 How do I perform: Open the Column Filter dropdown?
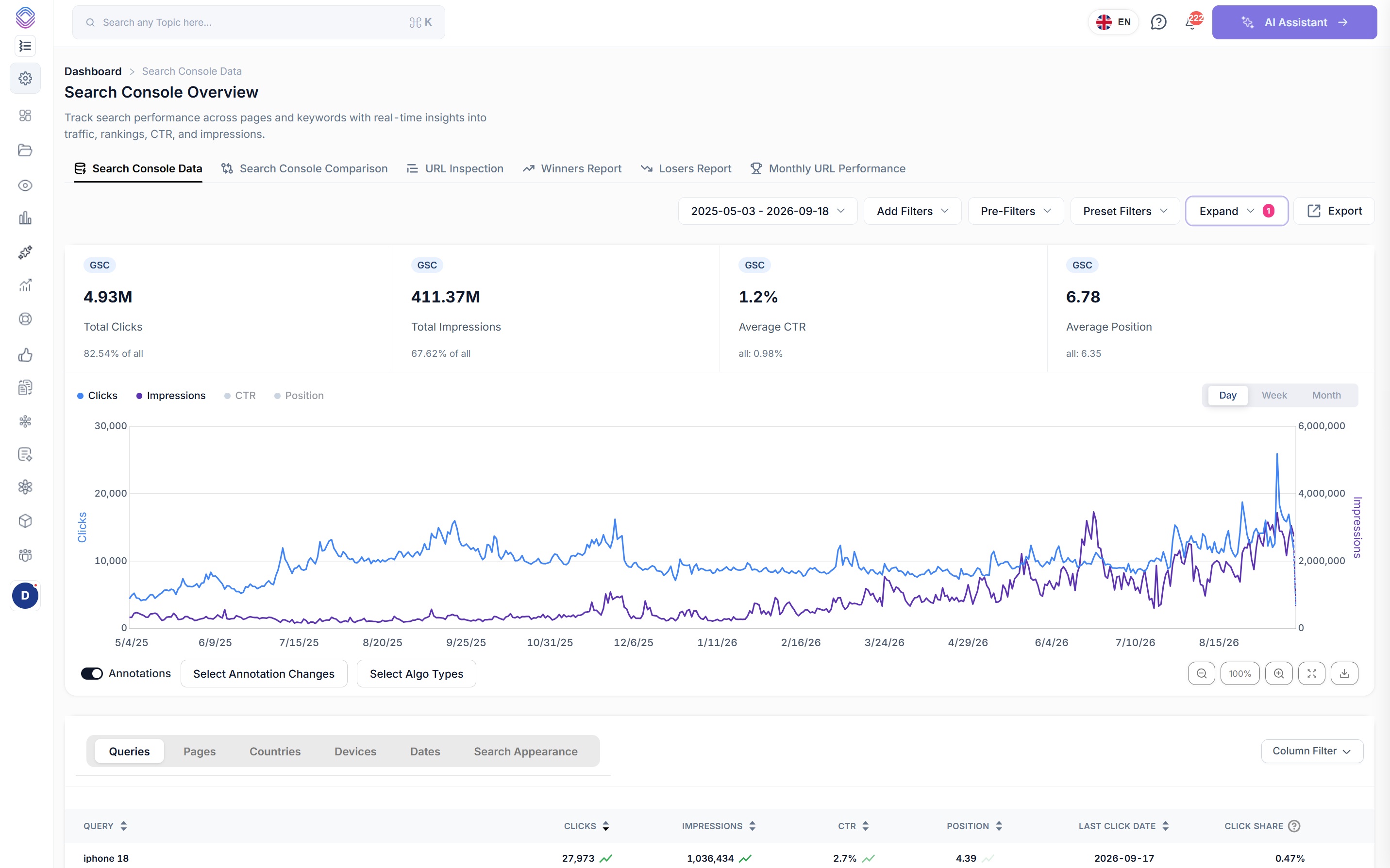pyautogui.click(x=1311, y=751)
